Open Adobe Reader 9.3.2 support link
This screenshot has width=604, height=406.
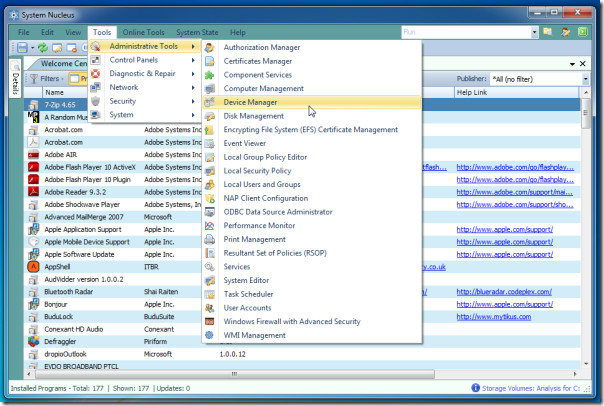514,192
